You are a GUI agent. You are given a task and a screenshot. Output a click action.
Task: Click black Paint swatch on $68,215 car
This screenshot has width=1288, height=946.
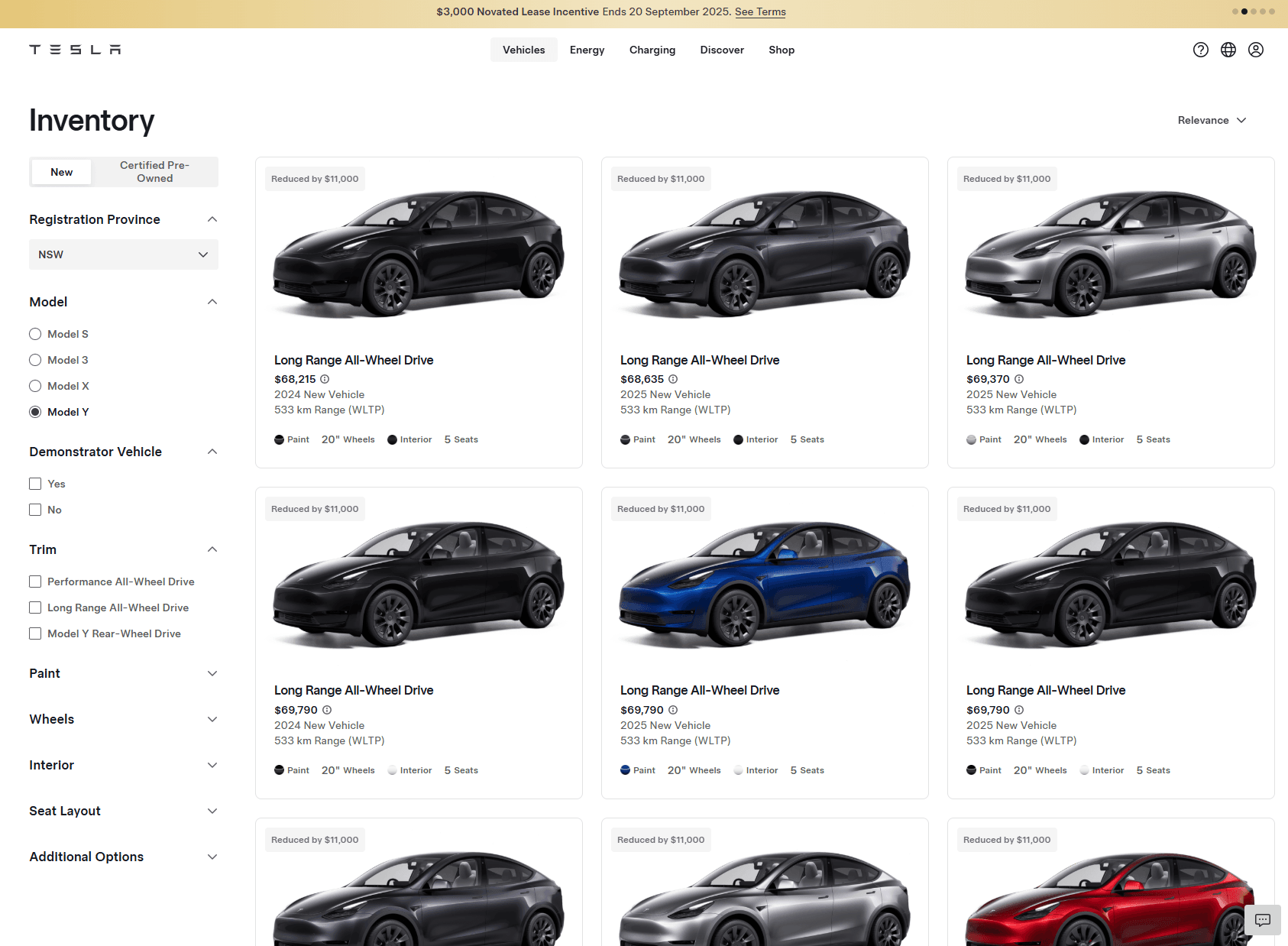click(x=279, y=439)
